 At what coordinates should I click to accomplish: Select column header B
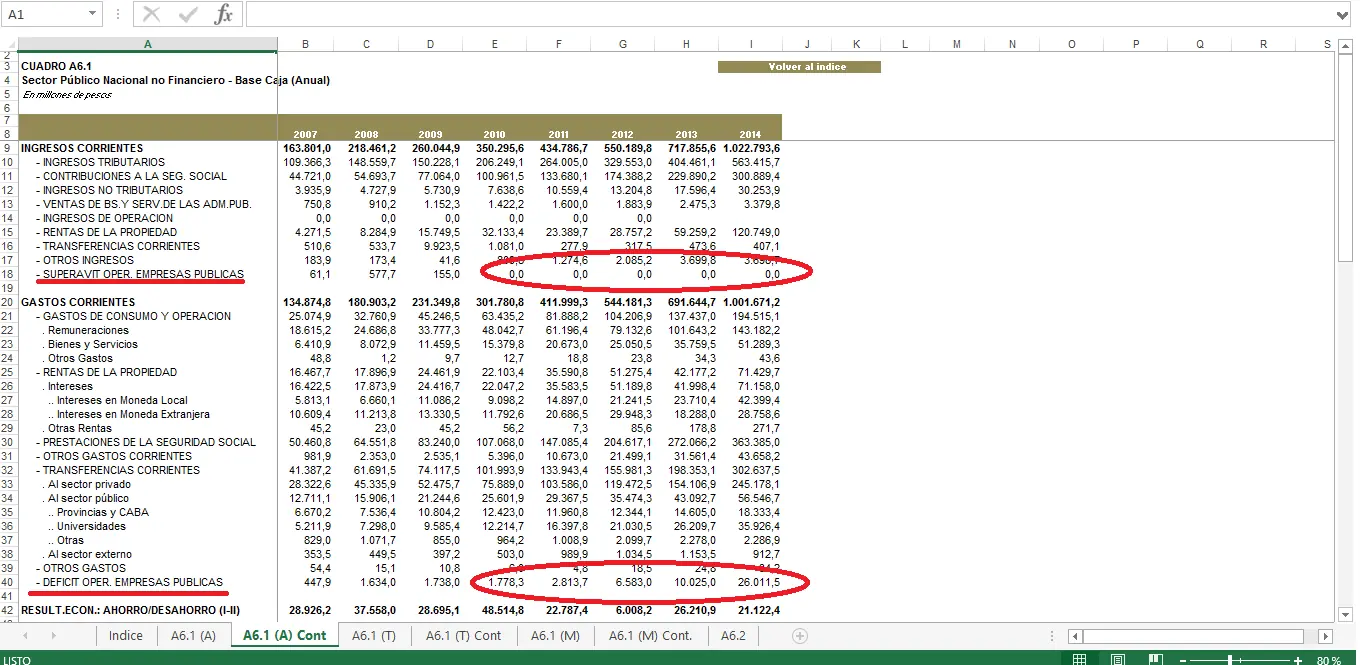(305, 44)
